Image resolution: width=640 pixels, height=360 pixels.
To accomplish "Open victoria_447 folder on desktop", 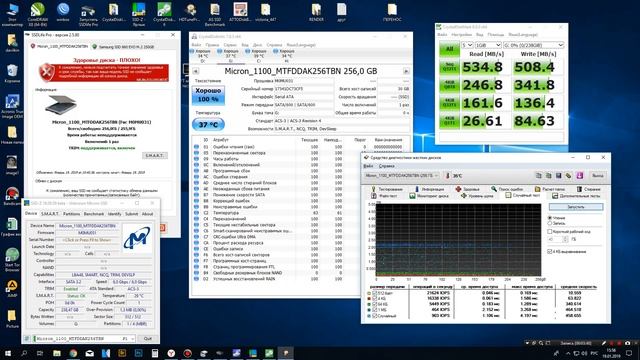I will click(x=265, y=13).
